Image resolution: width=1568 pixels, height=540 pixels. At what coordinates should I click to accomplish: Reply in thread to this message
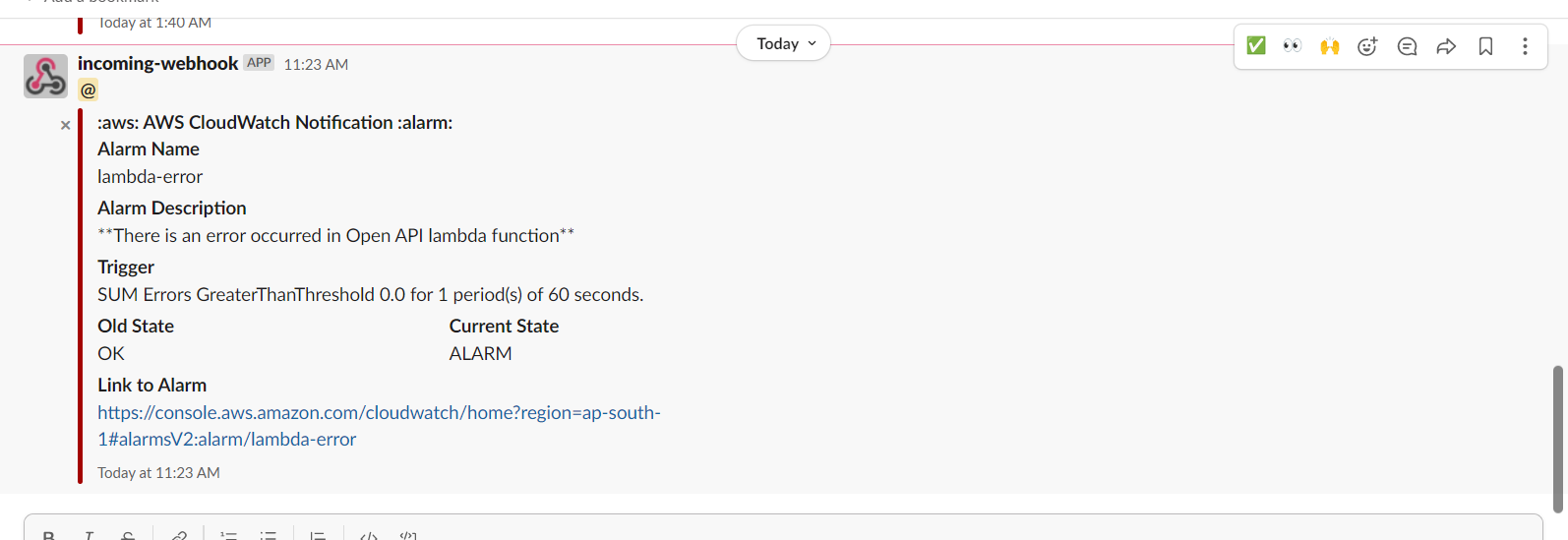1407,46
